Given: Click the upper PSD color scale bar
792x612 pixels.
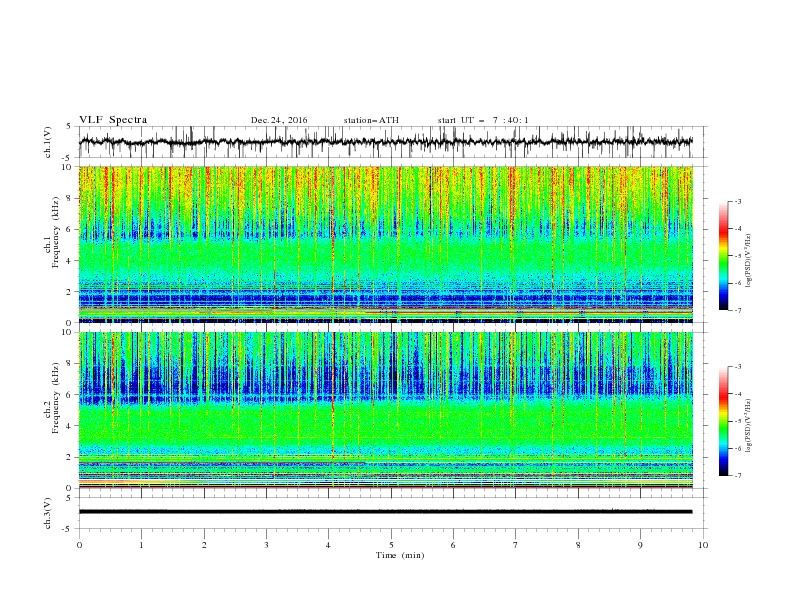Looking at the screenshot, I should [723, 256].
